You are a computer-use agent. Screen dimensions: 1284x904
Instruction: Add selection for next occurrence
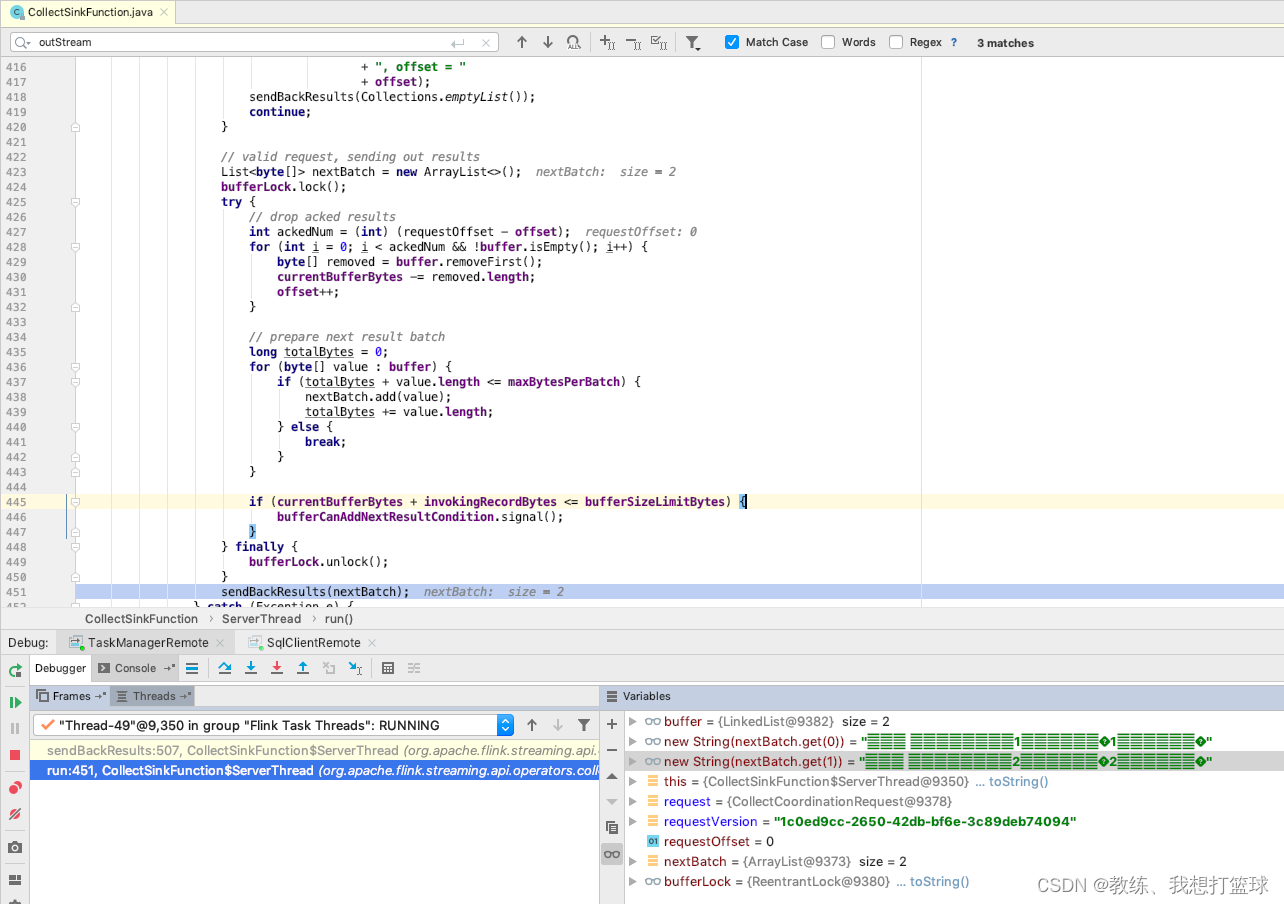point(607,42)
